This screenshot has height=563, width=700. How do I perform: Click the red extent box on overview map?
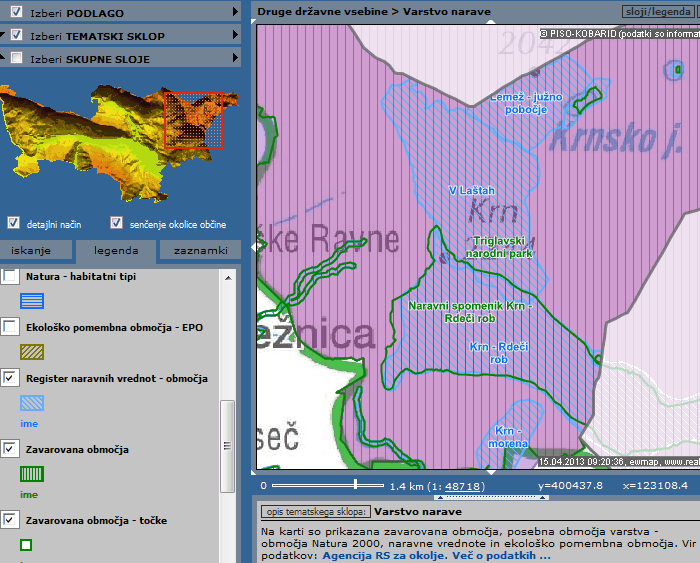pyautogui.click(x=197, y=120)
